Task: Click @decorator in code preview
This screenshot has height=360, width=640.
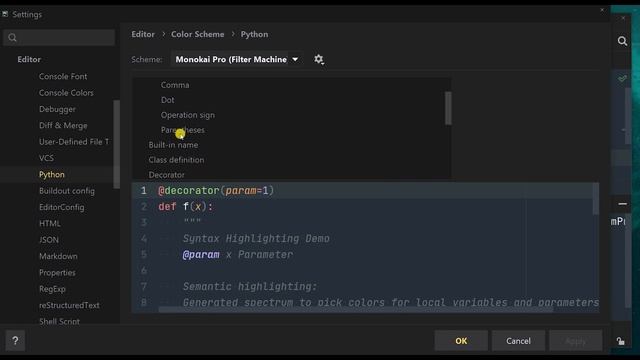Action: click(189, 191)
